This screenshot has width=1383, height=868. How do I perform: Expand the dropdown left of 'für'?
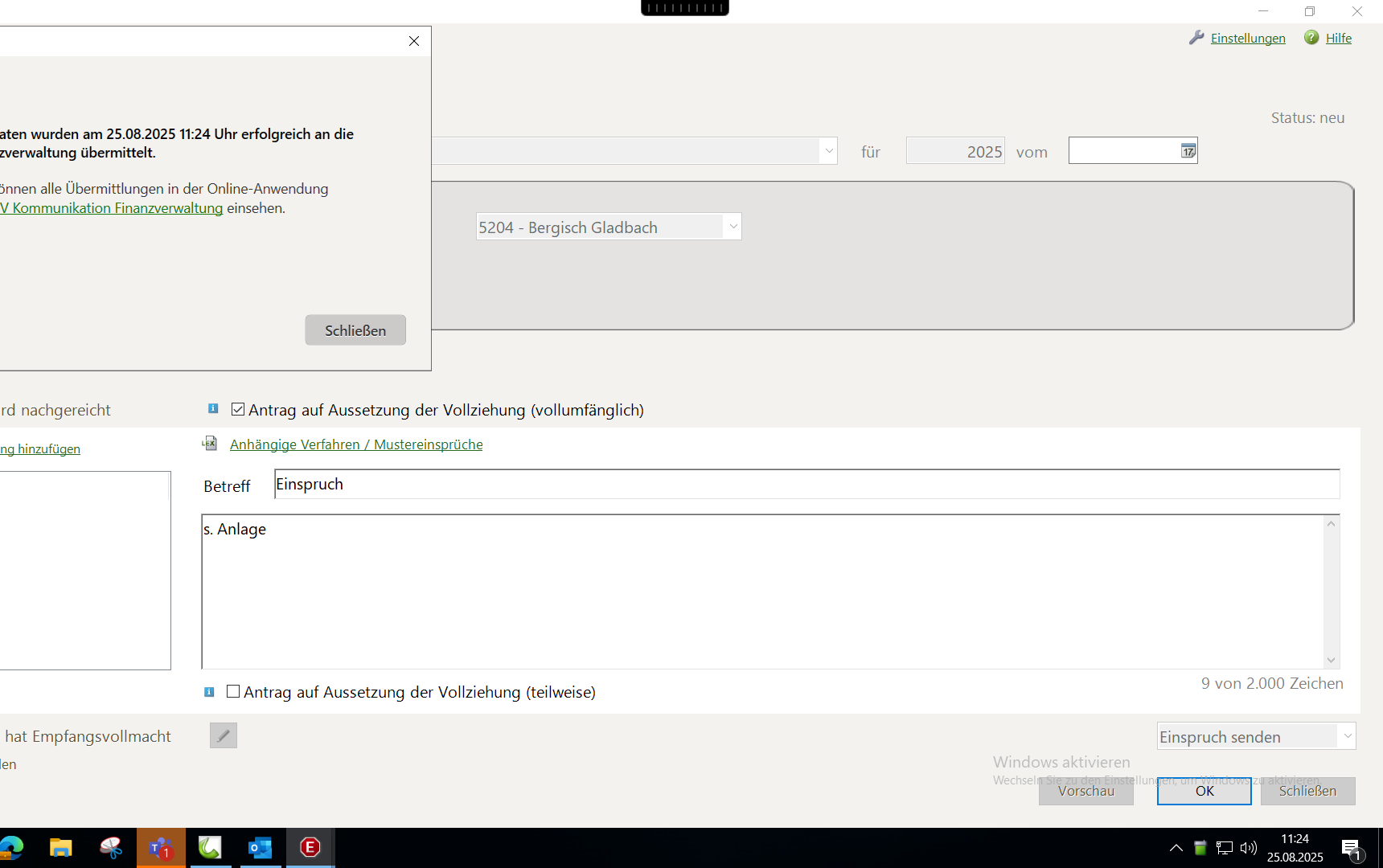coord(828,151)
